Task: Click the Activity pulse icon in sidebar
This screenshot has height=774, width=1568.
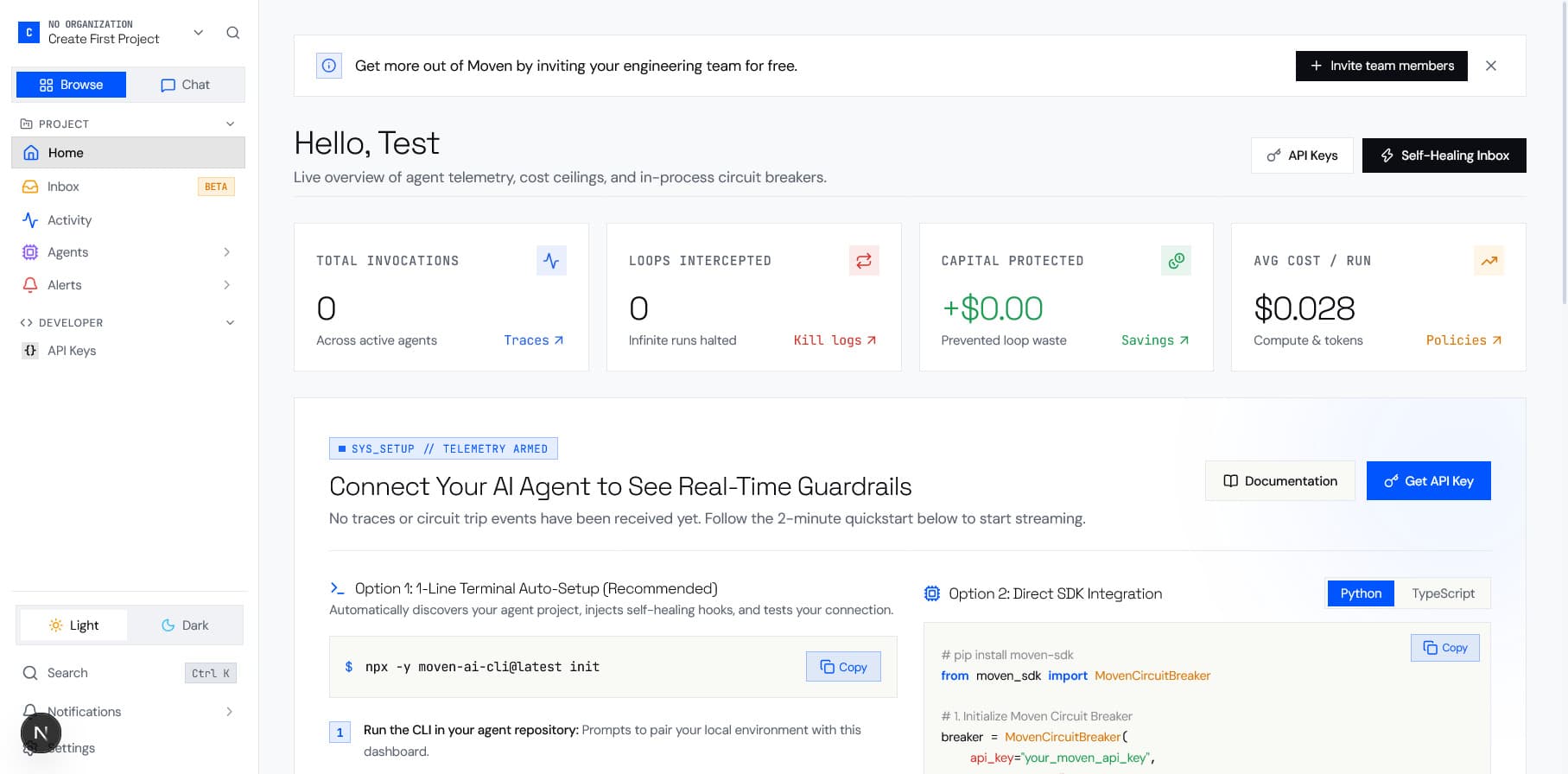Action: click(30, 220)
